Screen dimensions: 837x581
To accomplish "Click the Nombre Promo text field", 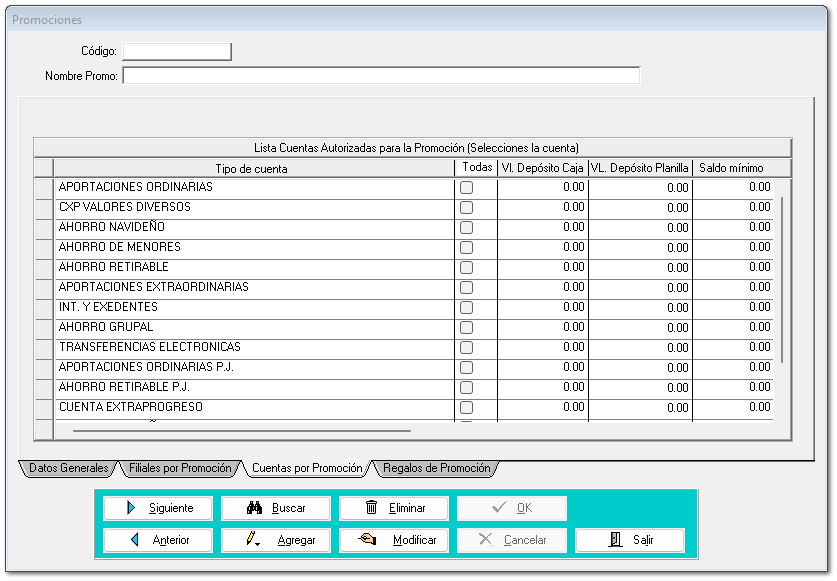I will [380, 76].
